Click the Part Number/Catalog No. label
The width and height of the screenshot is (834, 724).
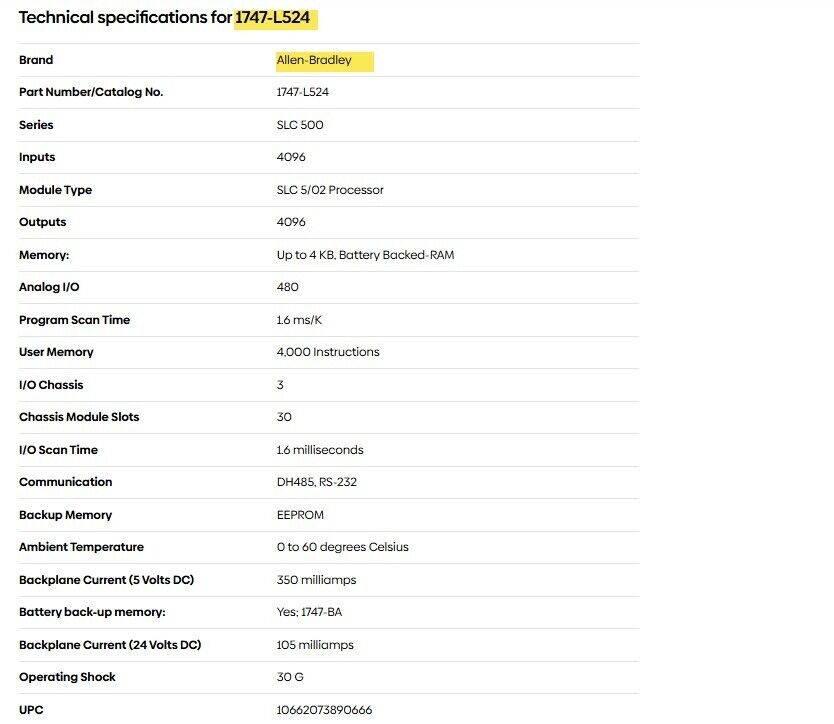coord(91,92)
